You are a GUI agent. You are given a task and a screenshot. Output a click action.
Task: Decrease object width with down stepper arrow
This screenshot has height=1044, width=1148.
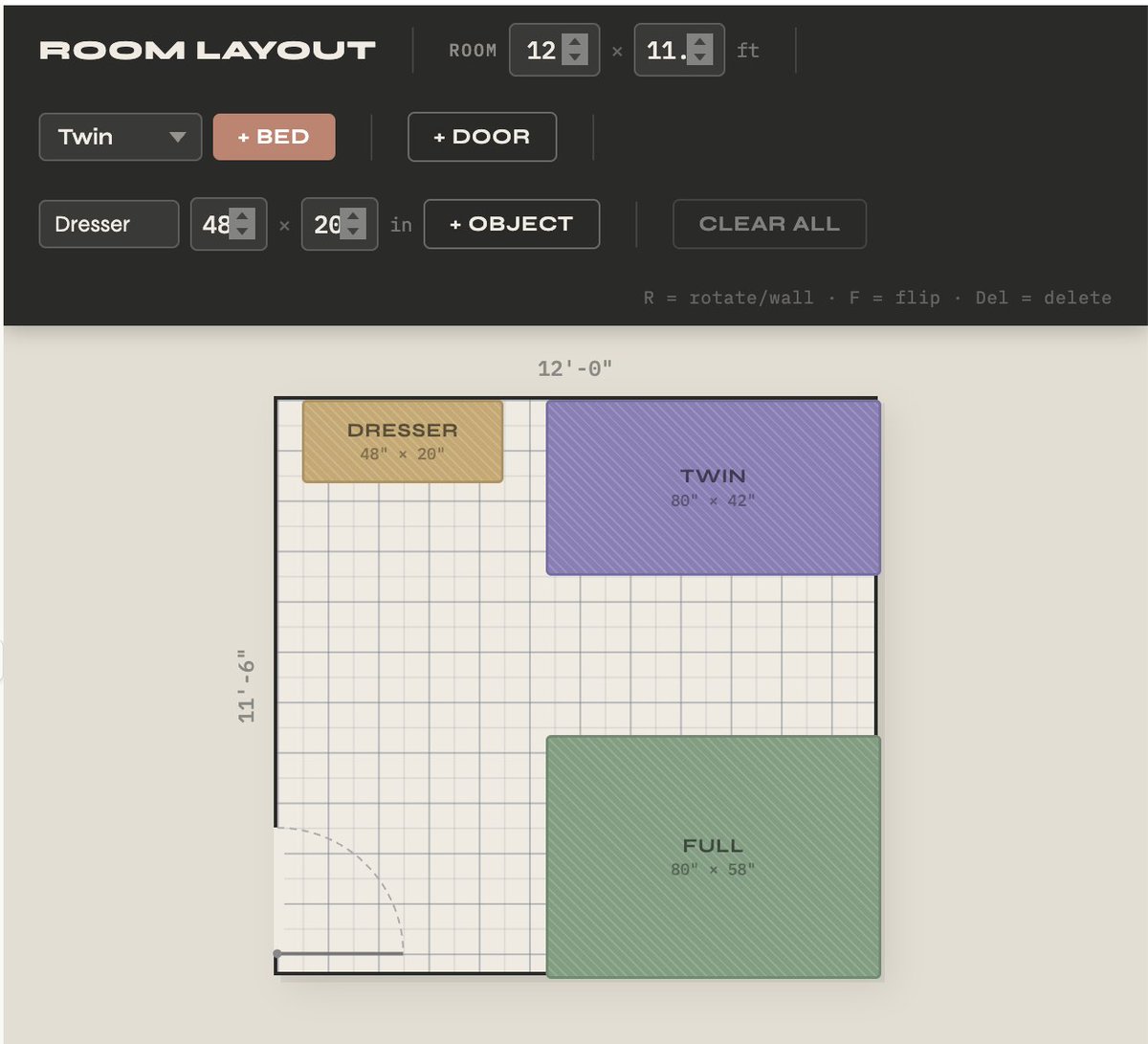click(243, 232)
